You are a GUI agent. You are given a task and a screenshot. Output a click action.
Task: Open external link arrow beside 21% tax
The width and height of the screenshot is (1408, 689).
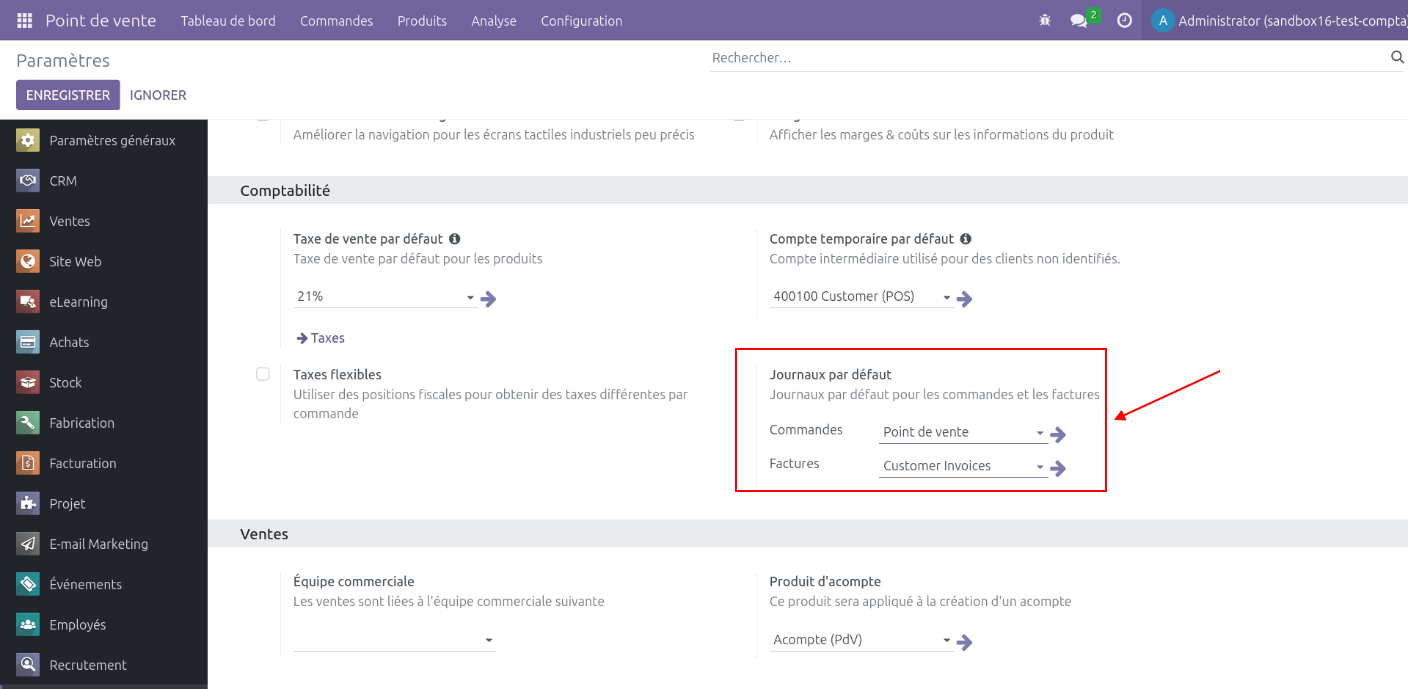[x=489, y=298]
